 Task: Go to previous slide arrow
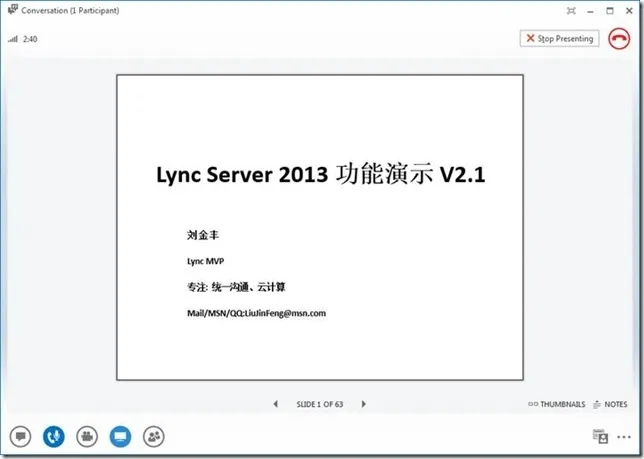coord(276,404)
